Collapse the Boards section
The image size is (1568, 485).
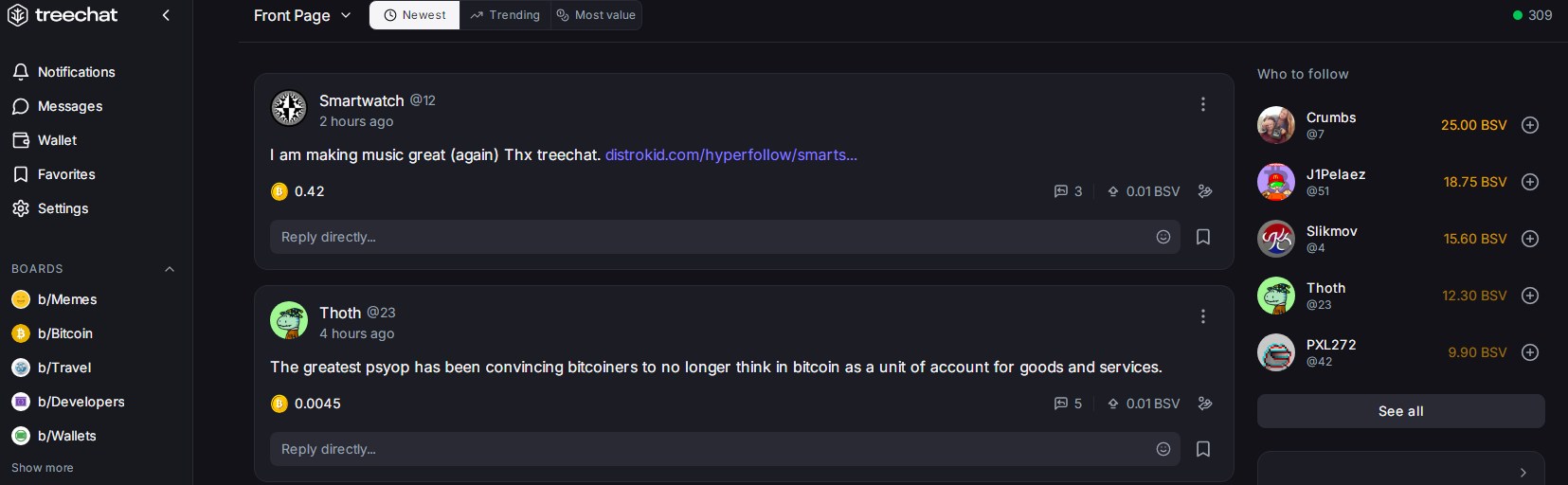pyautogui.click(x=170, y=269)
